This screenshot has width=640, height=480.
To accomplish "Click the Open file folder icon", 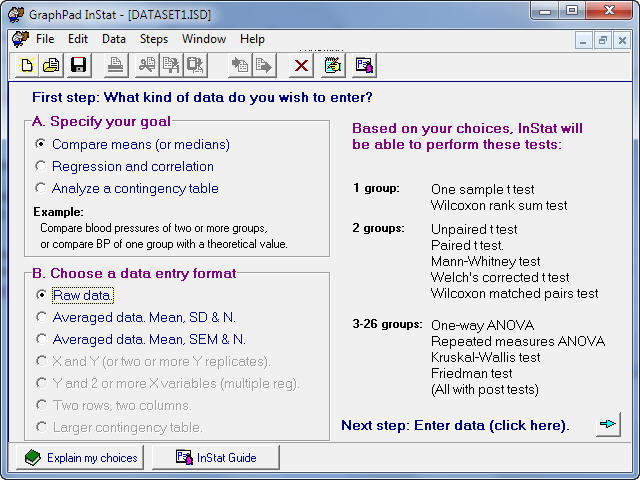I will tap(51, 66).
